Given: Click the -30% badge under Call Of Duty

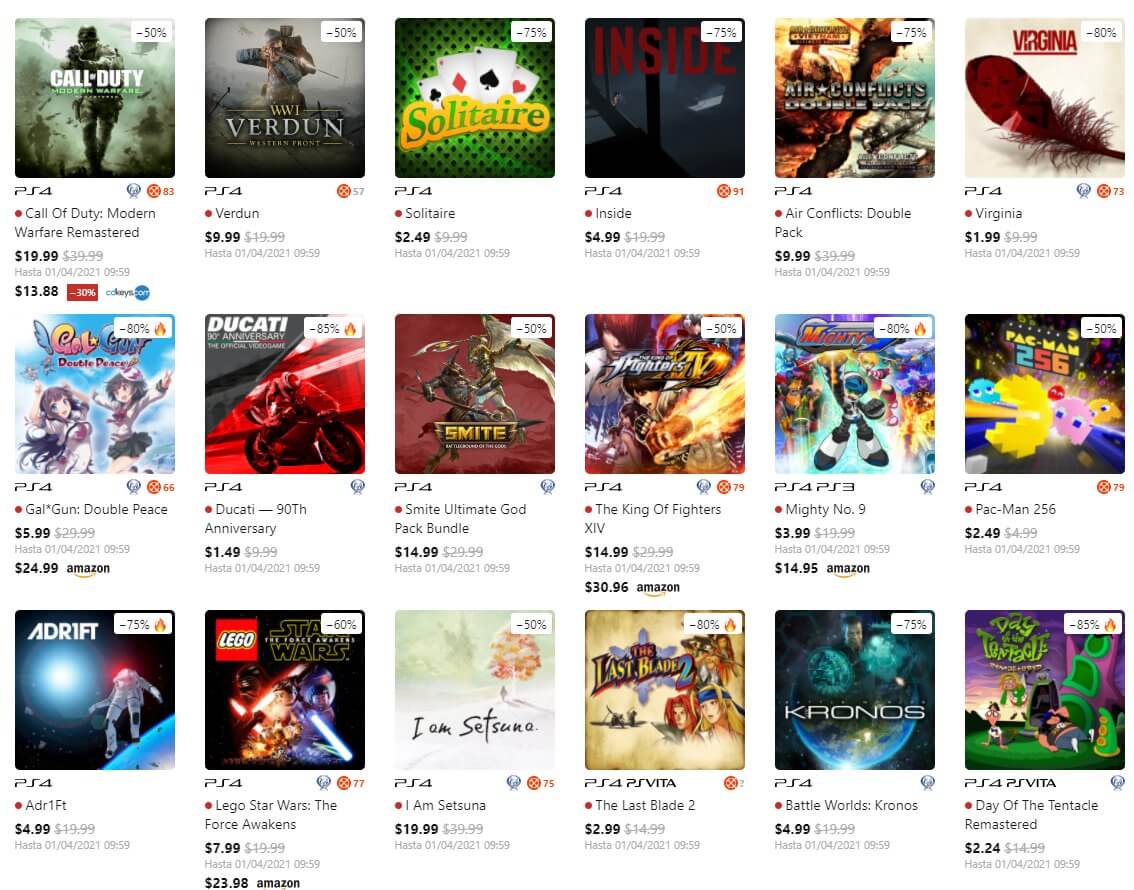Looking at the screenshot, I should click(82, 292).
